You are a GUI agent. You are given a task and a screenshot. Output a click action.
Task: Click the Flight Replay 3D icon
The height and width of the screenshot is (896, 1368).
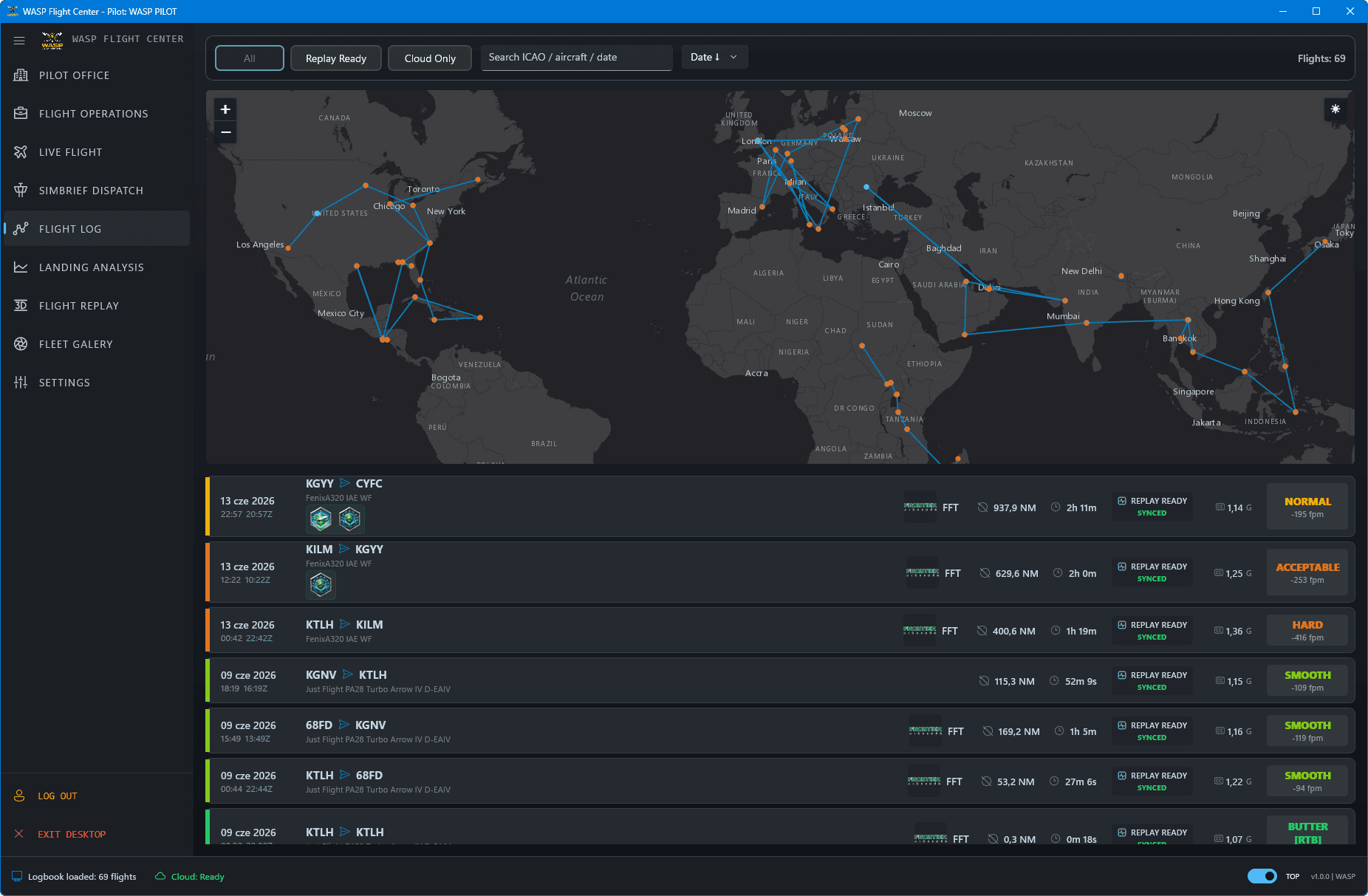pos(21,306)
